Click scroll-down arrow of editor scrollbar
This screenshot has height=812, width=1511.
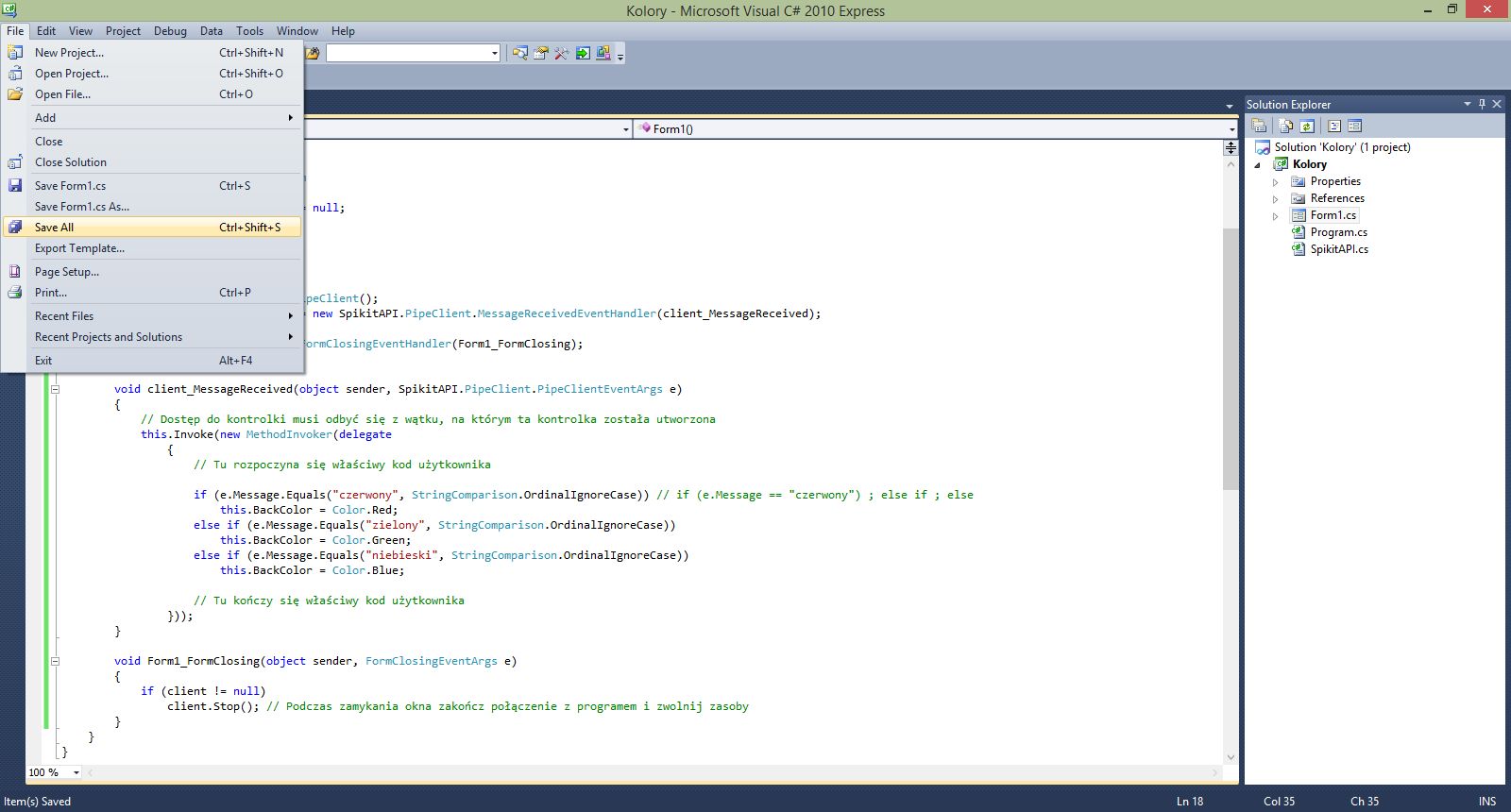point(1230,757)
